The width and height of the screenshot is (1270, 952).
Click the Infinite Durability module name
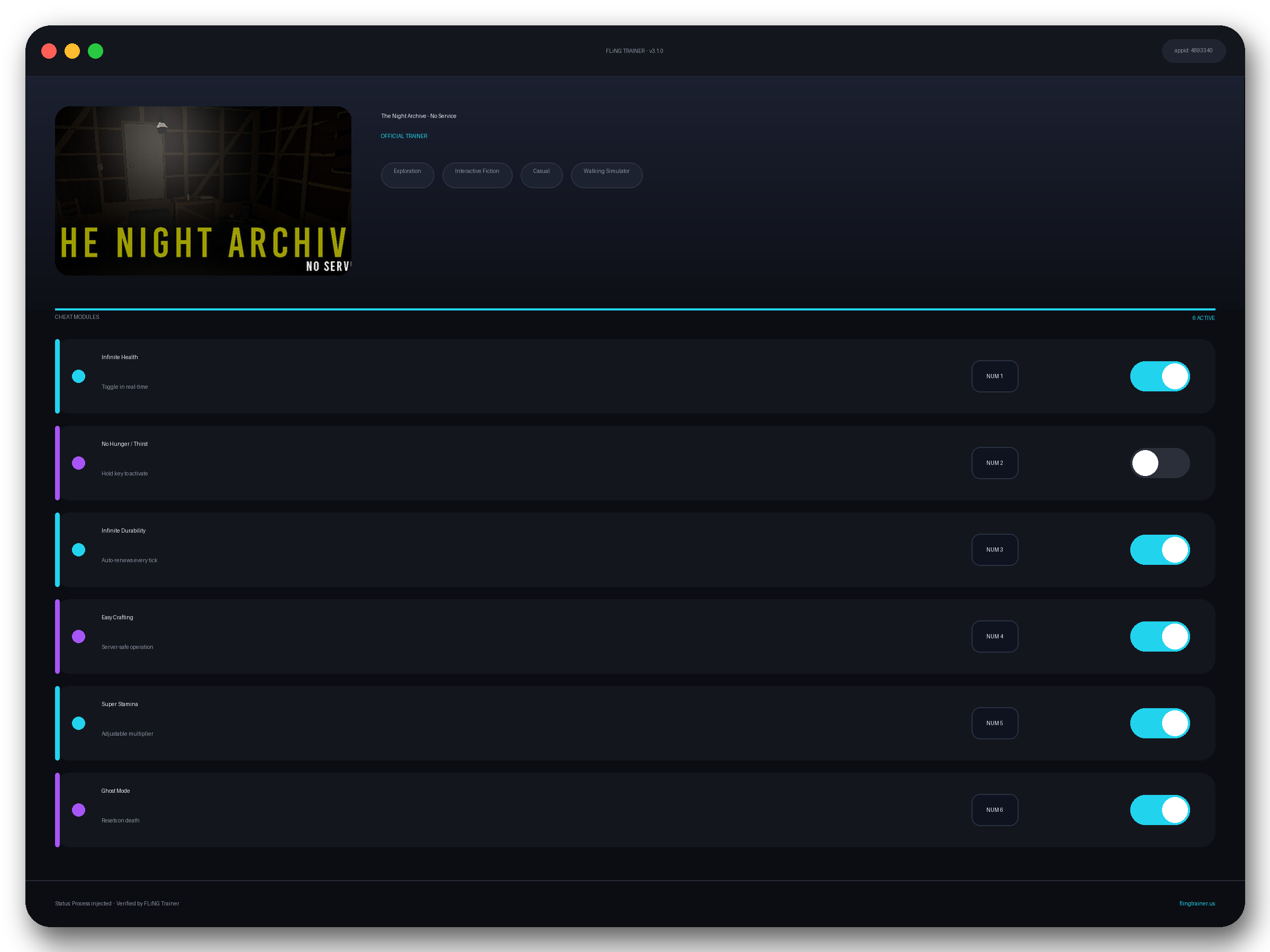(x=123, y=530)
